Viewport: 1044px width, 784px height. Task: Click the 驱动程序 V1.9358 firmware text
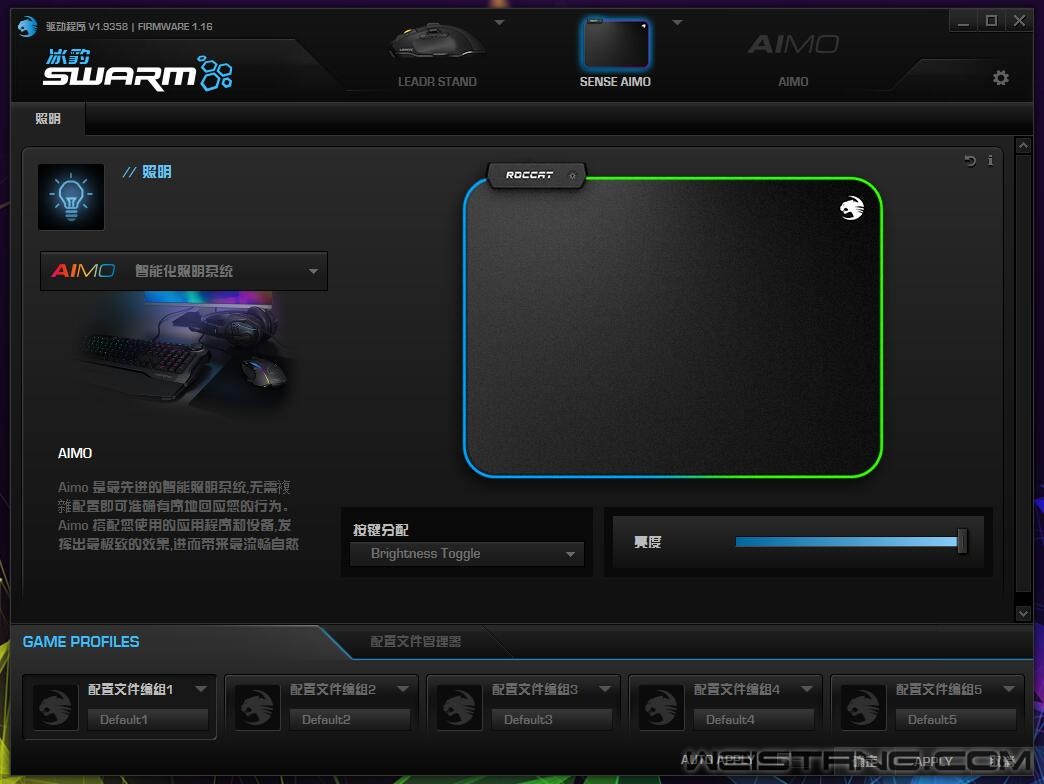(x=129, y=27)
